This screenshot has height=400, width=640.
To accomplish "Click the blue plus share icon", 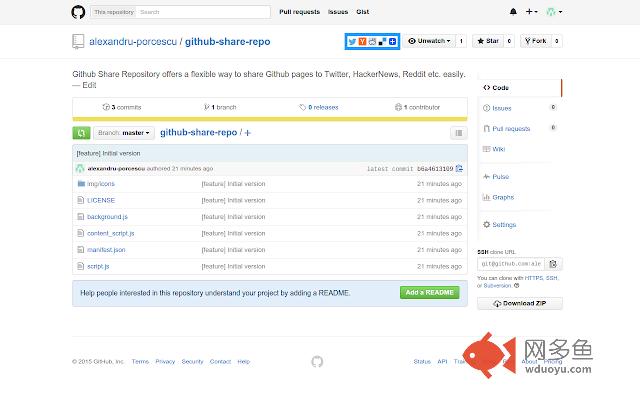I will (x=392, y=42).
